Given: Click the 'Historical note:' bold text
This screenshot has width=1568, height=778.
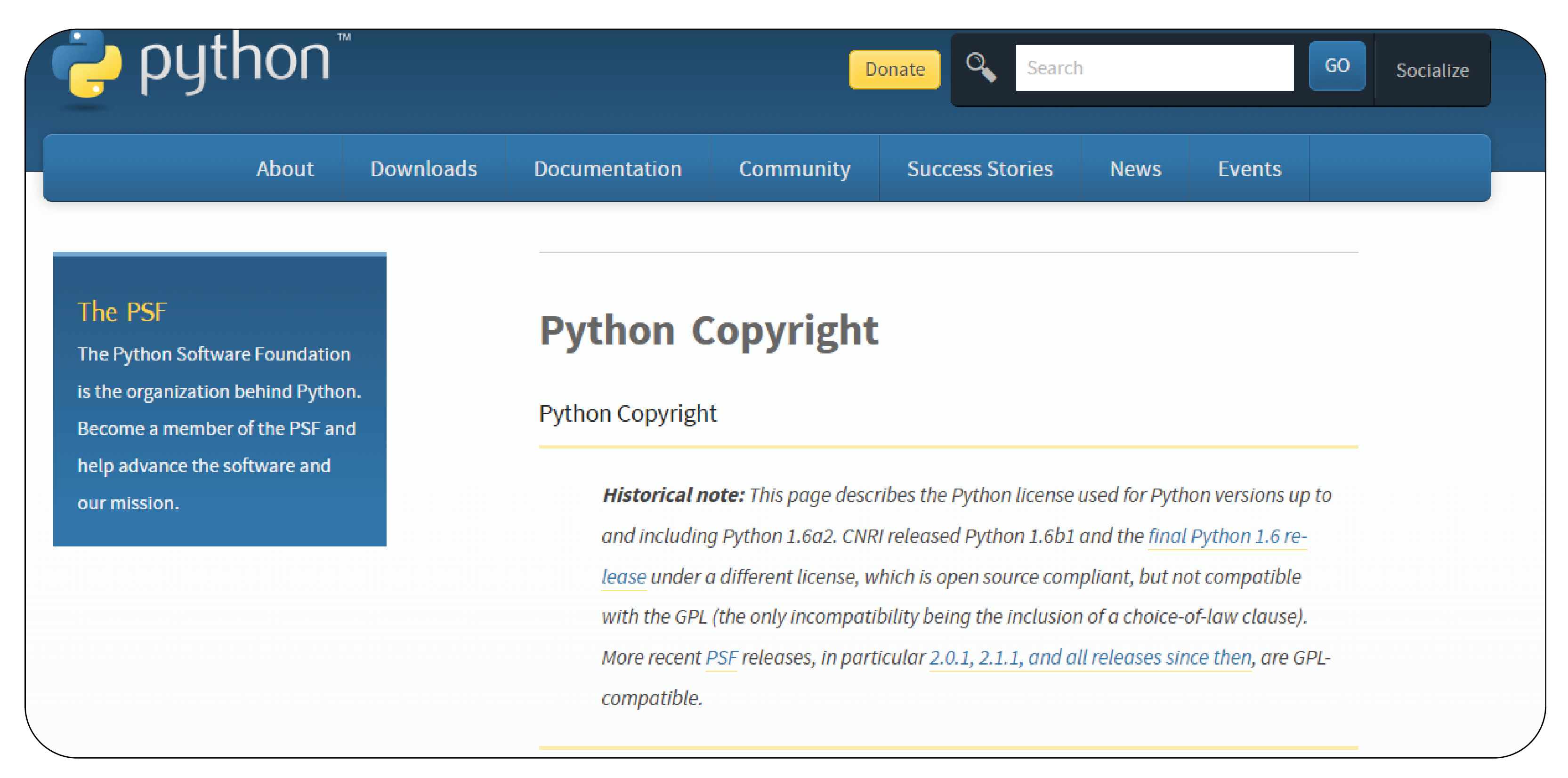Looking at the screenshot, I should click(x=672, y=495).
